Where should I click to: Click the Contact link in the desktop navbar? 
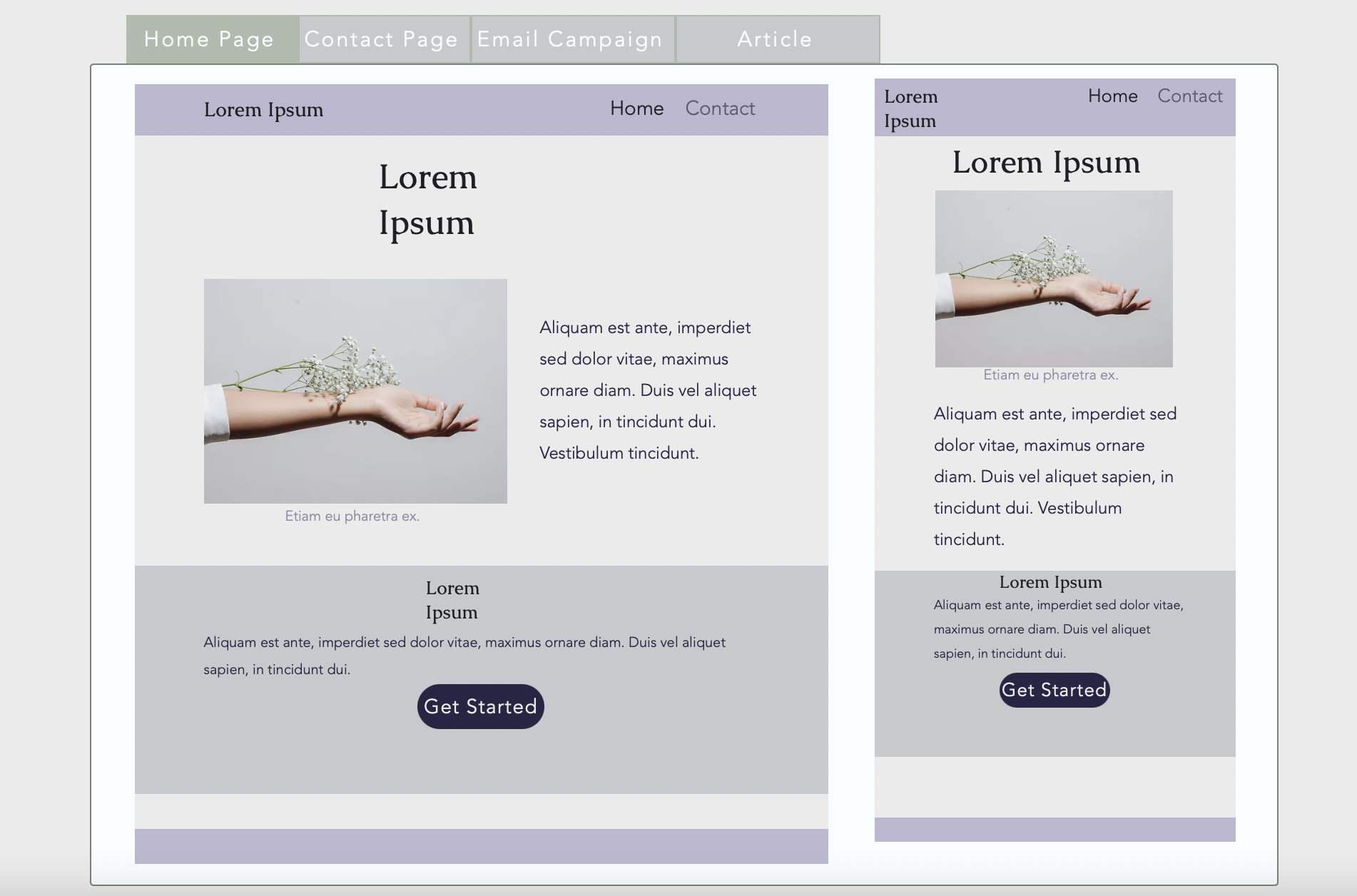719,108
